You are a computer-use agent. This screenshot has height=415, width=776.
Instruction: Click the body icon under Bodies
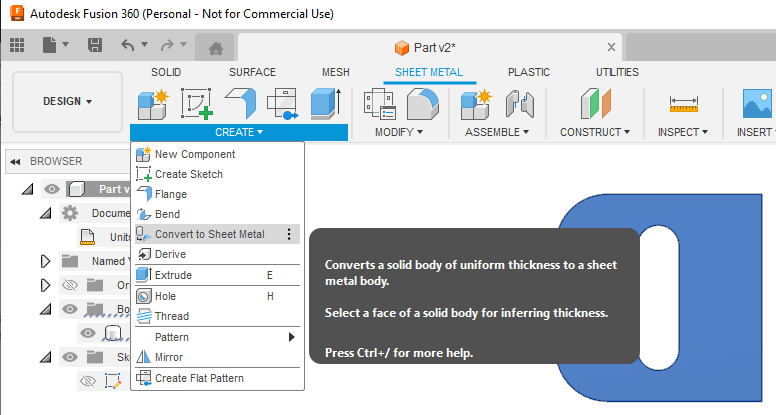pos(112,333)
